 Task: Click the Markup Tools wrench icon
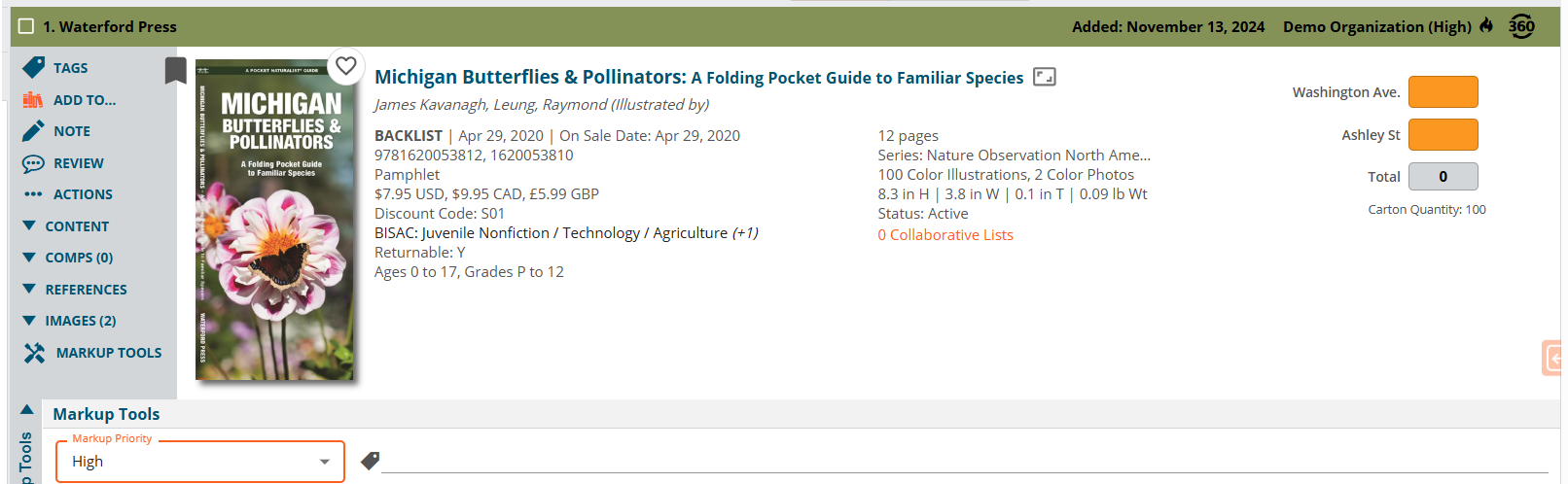(35, 353)
